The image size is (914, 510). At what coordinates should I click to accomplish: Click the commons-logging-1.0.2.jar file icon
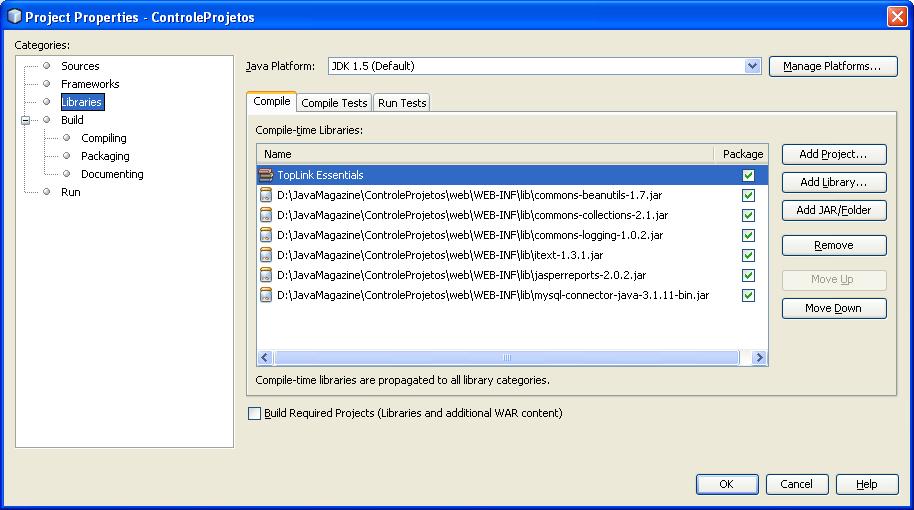pyautogui.click(x=266, y=235)
